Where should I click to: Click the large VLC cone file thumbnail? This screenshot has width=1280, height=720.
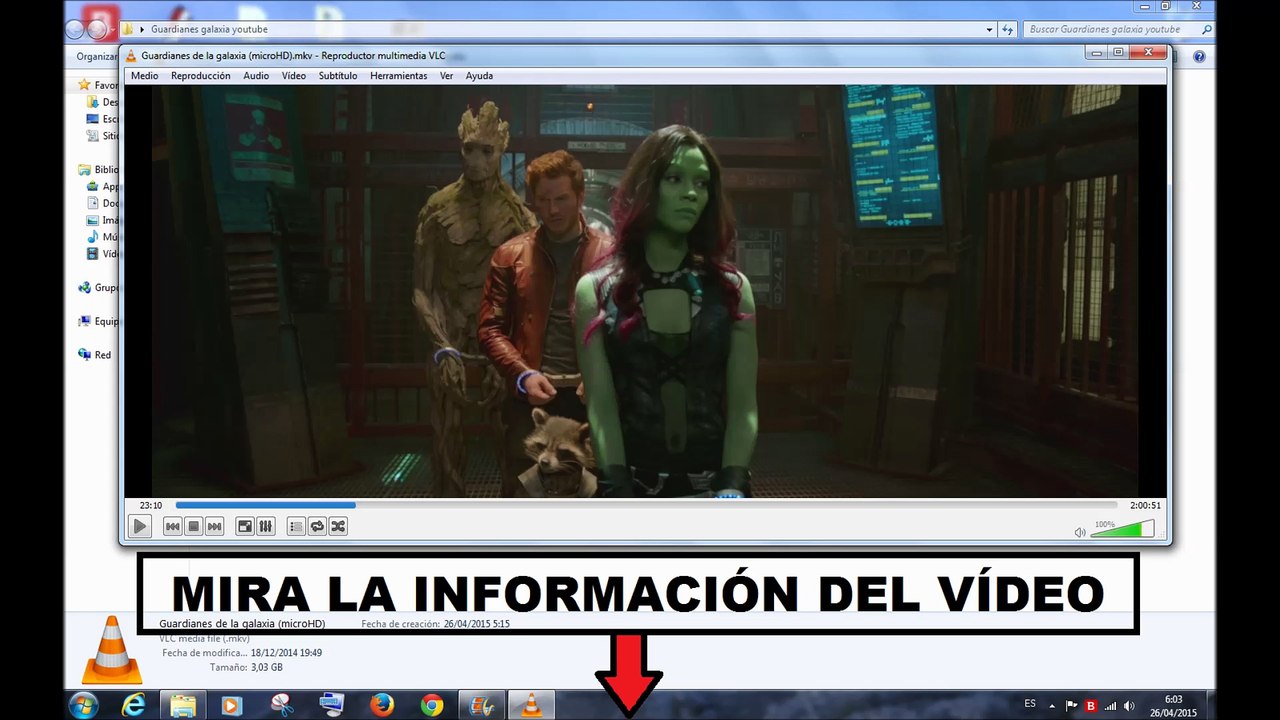[x=111, y=650]
